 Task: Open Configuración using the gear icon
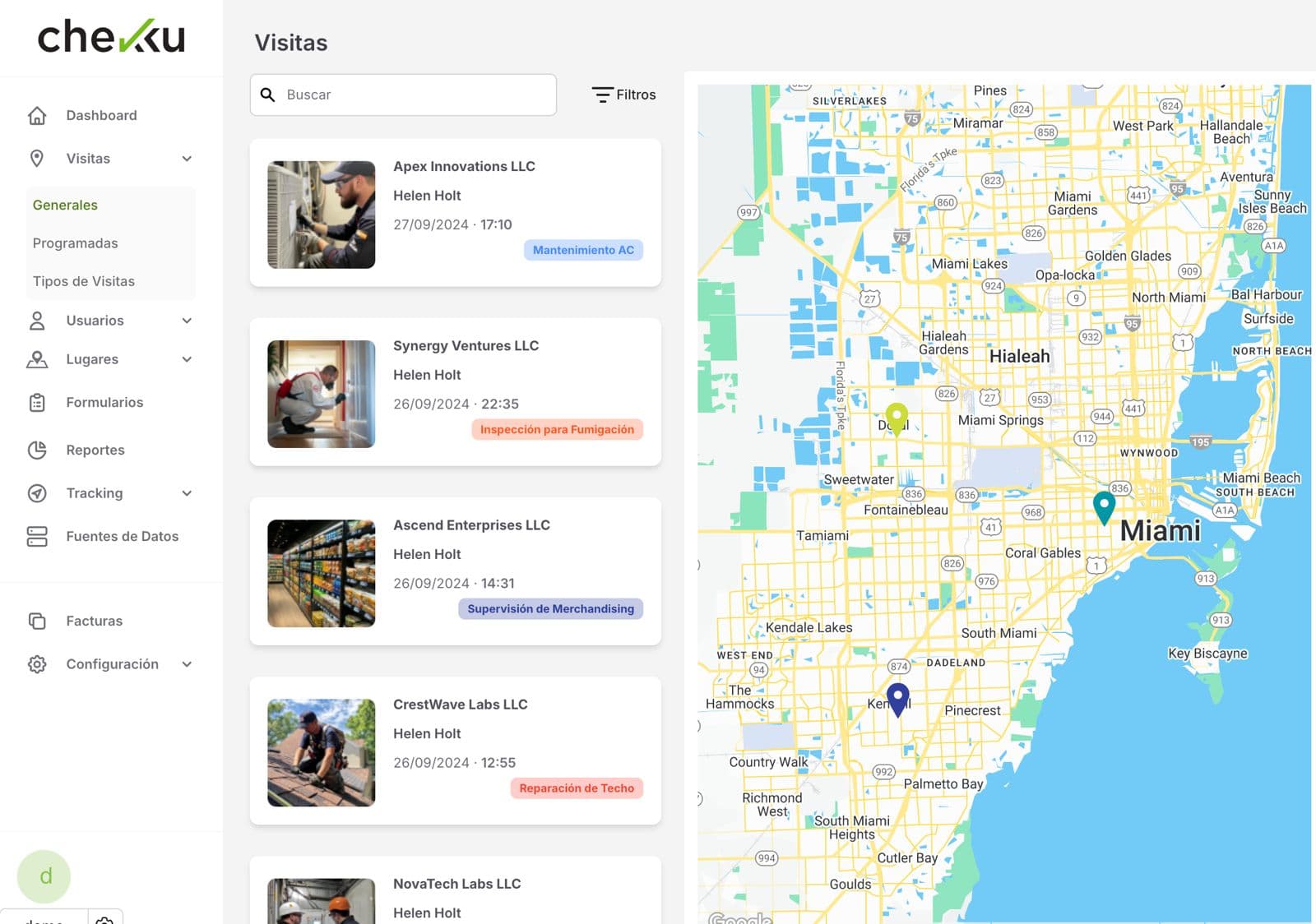pyautogui.click(x=38, y=663)
